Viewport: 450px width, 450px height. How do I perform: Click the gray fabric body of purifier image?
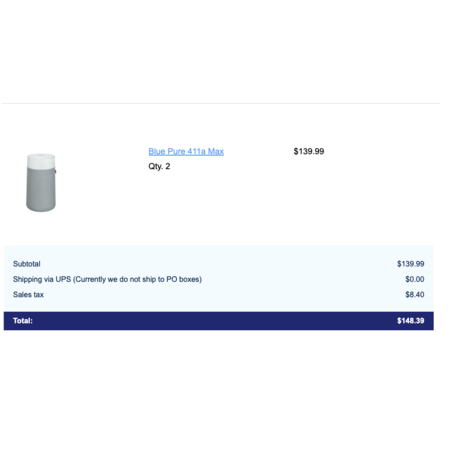(x=41, y=189)
